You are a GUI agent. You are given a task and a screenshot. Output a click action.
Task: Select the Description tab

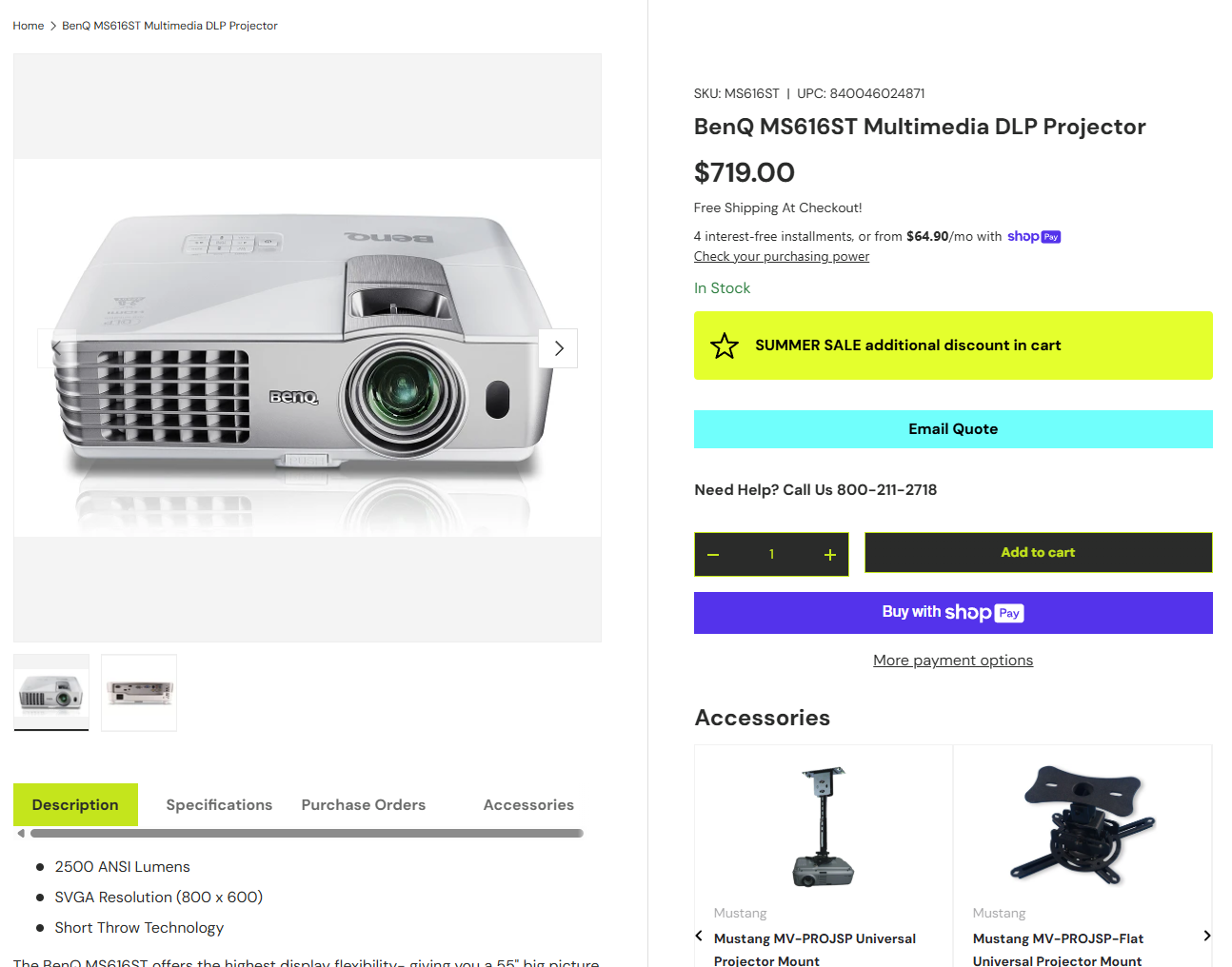pyautogui.click(x=75, y=805)
